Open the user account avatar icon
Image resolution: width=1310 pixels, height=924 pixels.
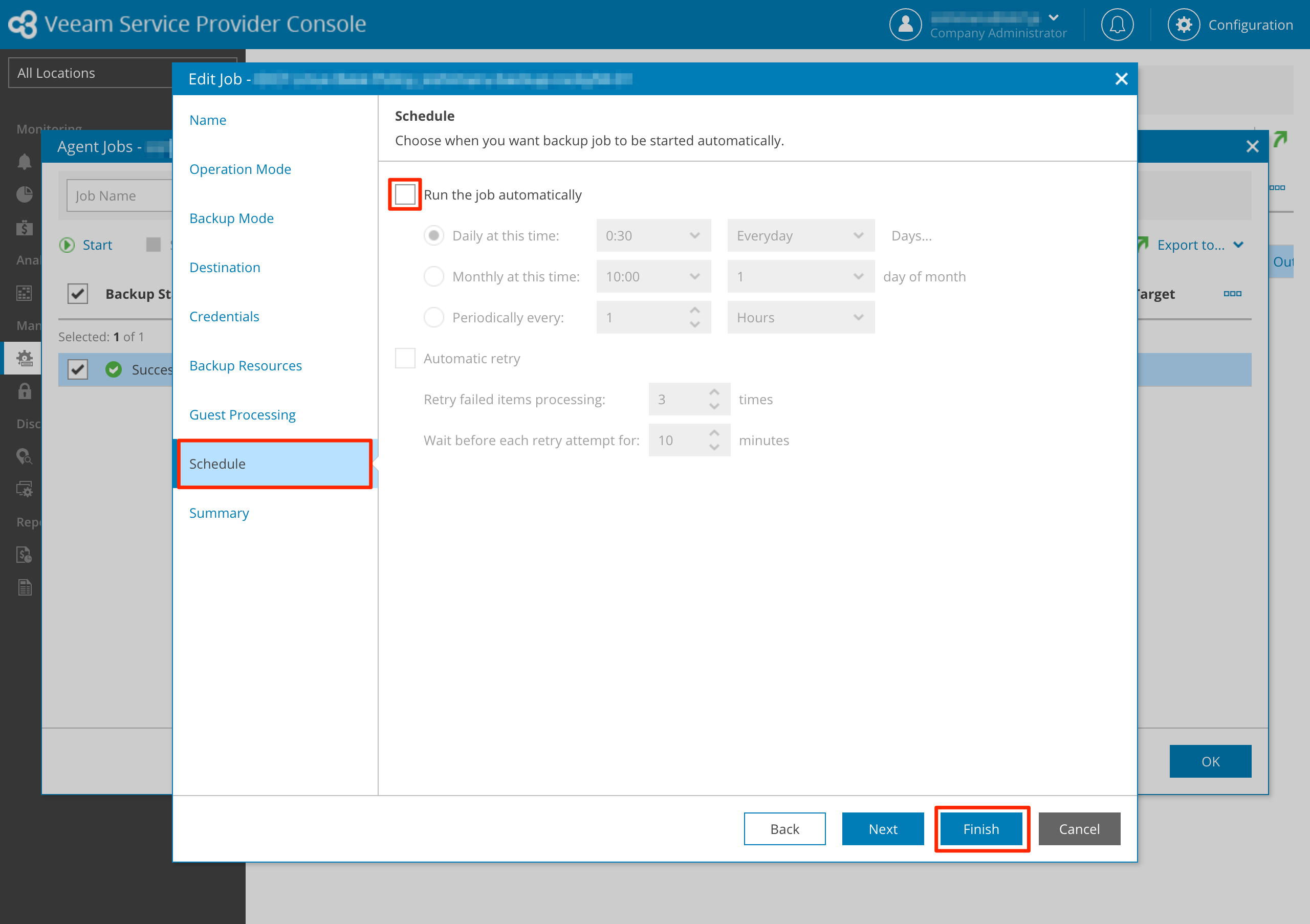[x=905, y=25]
